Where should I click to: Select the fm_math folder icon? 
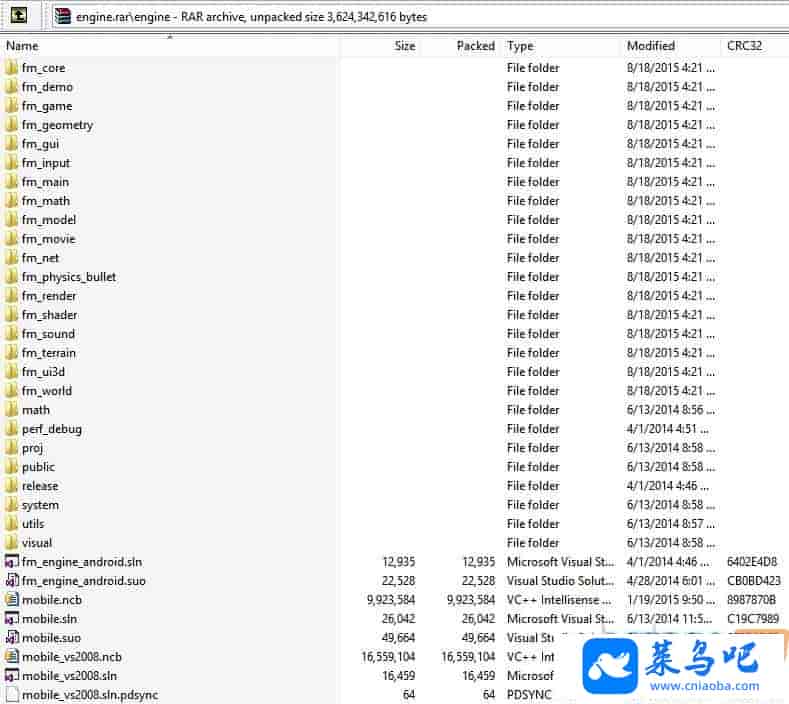pyautogui.click(x=11, y=200)
